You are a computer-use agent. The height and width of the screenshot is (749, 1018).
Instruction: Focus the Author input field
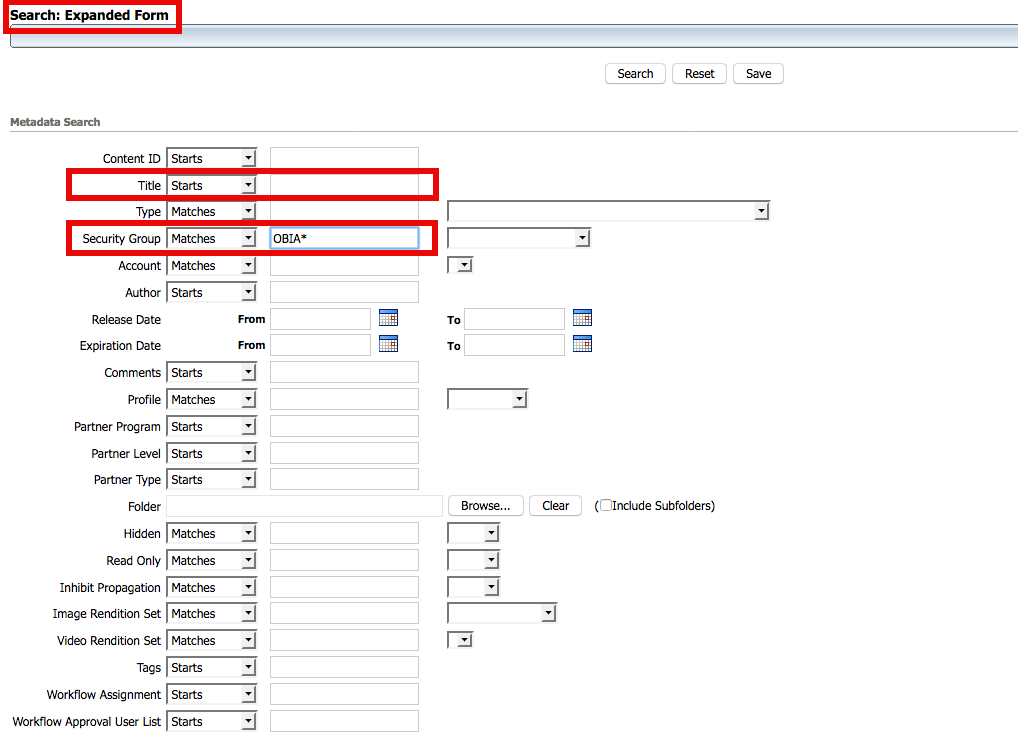[x=344, y=292]
